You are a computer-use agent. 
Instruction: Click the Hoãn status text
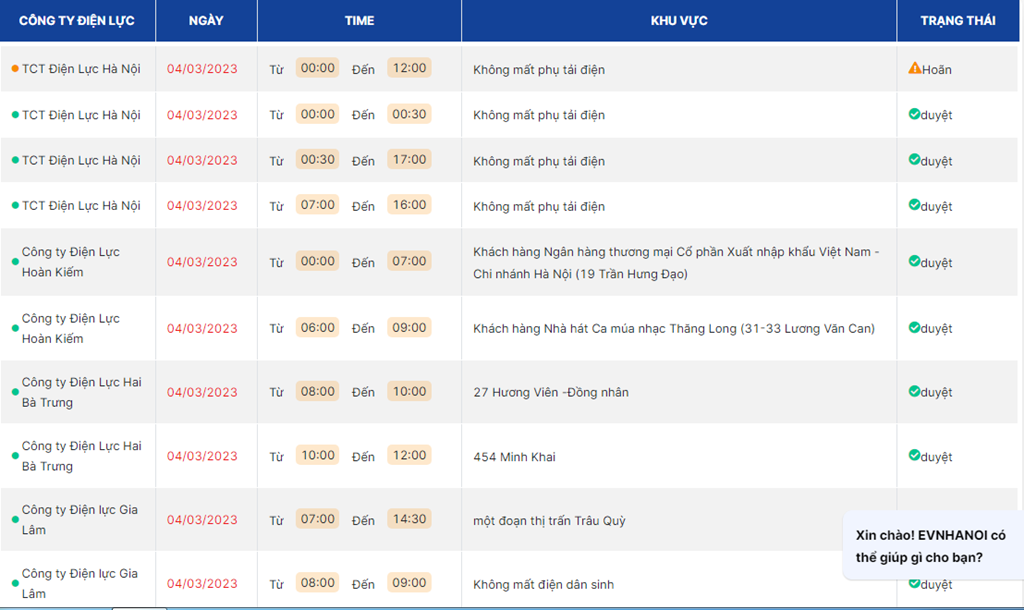[936, 70]
